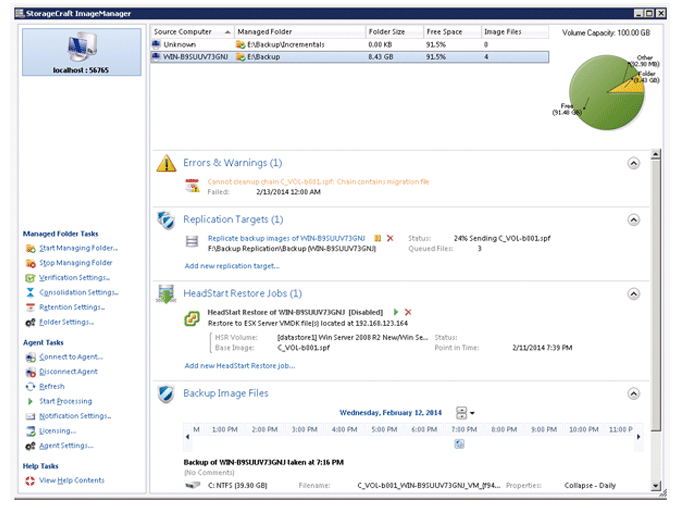Click the Folder Settings gear icon

coord(30,322)
